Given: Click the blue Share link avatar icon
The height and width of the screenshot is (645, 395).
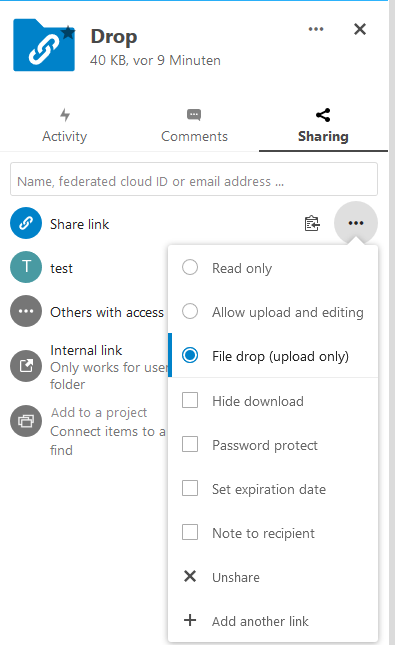Looking at the screenshot, I should point(26,223).
